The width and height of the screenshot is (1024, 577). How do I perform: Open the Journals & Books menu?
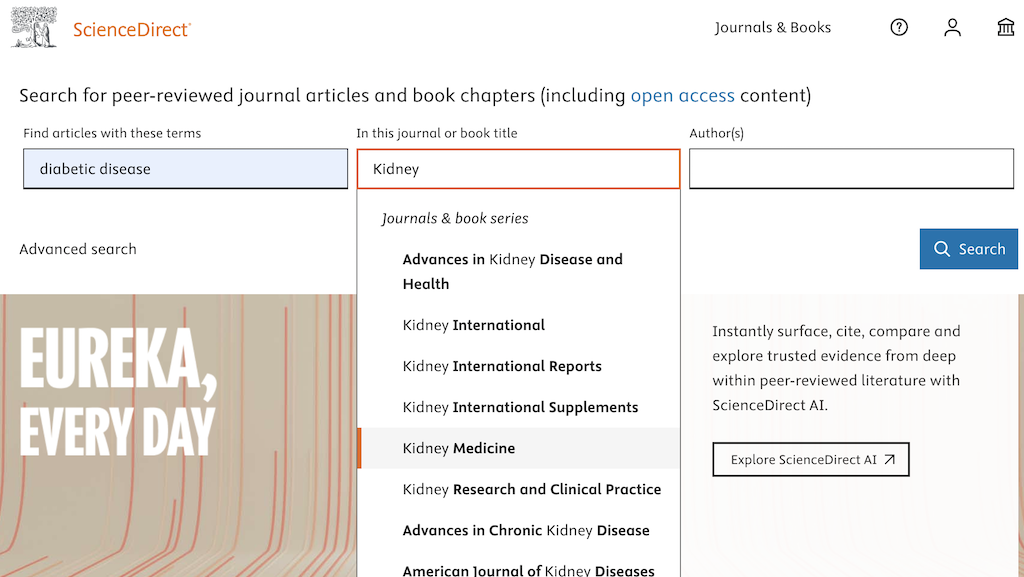point(772,28)
